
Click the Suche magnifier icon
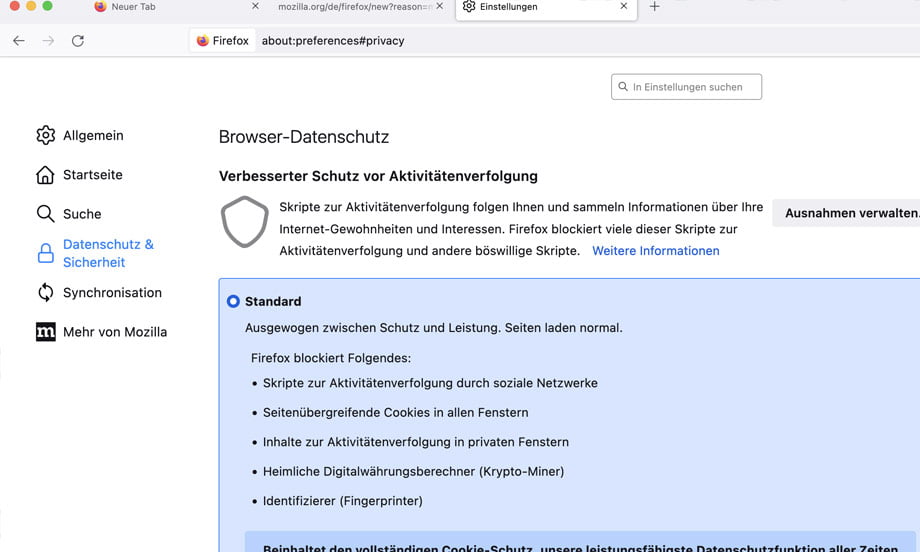click(45, 214)
